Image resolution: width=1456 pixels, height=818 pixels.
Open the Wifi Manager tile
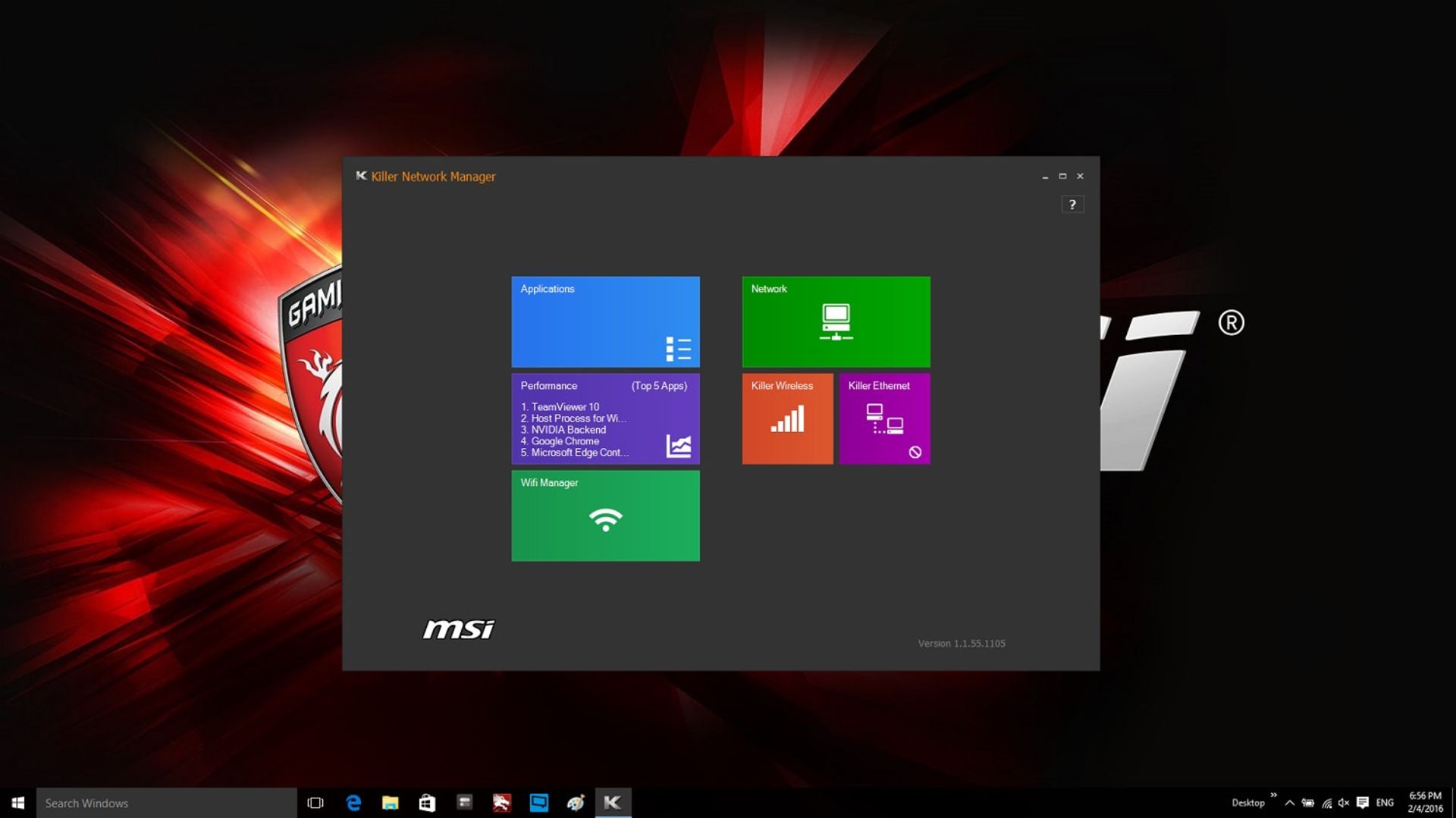(x=605, y=516)
